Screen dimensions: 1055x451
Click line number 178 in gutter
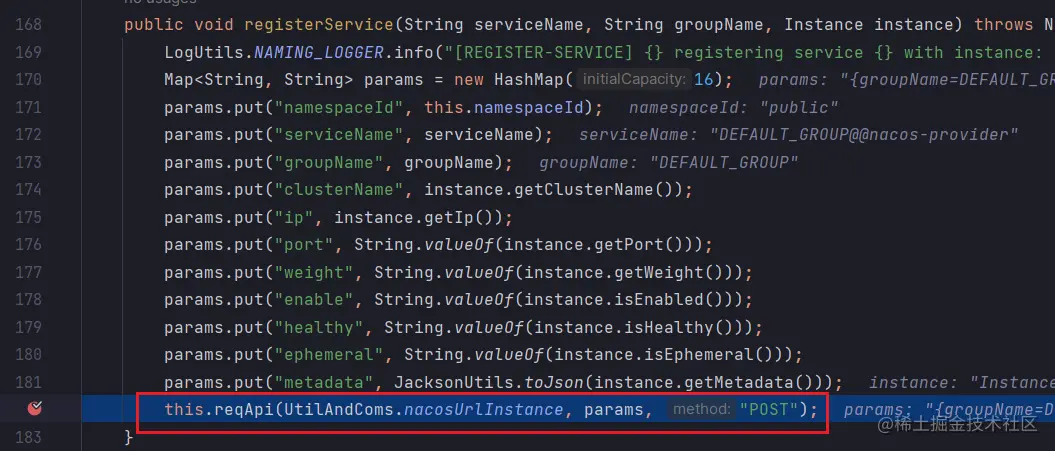click(x=28, y=300)
